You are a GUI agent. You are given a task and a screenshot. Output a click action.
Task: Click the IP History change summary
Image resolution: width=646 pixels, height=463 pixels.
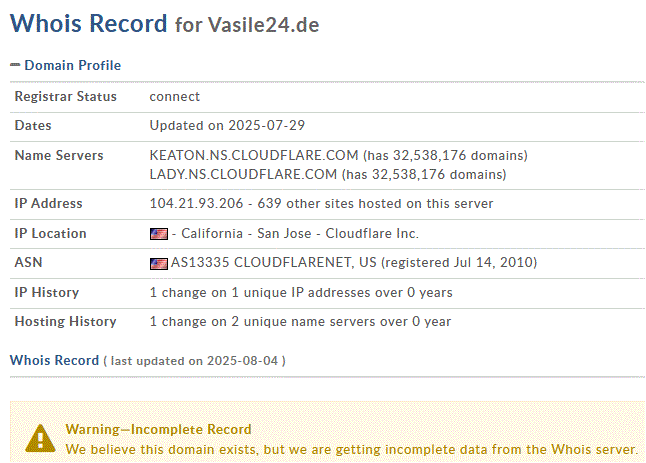click(x=301, y=293)
